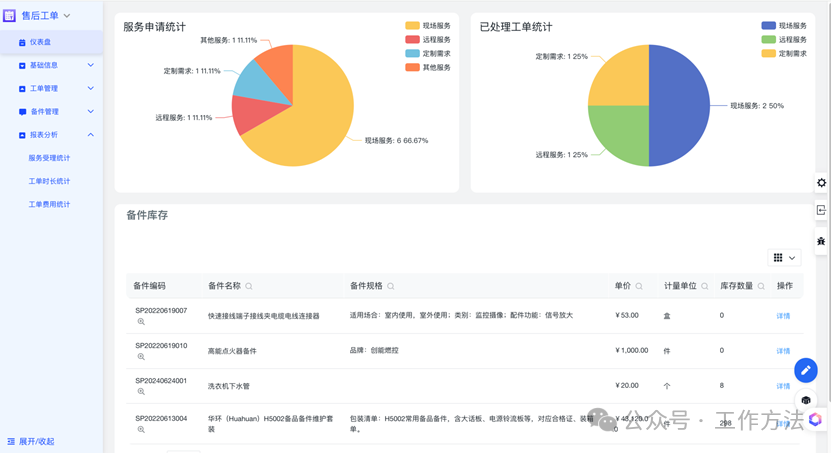Click price ¥1,000.00 cell

[x=632, y=350]
